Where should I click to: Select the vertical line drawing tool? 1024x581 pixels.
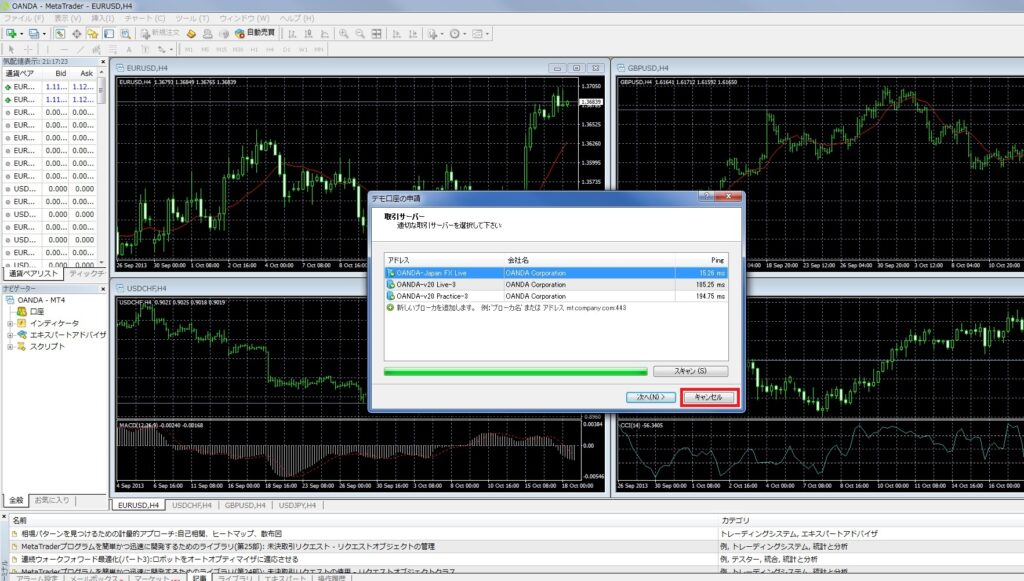tap(47, 50)
